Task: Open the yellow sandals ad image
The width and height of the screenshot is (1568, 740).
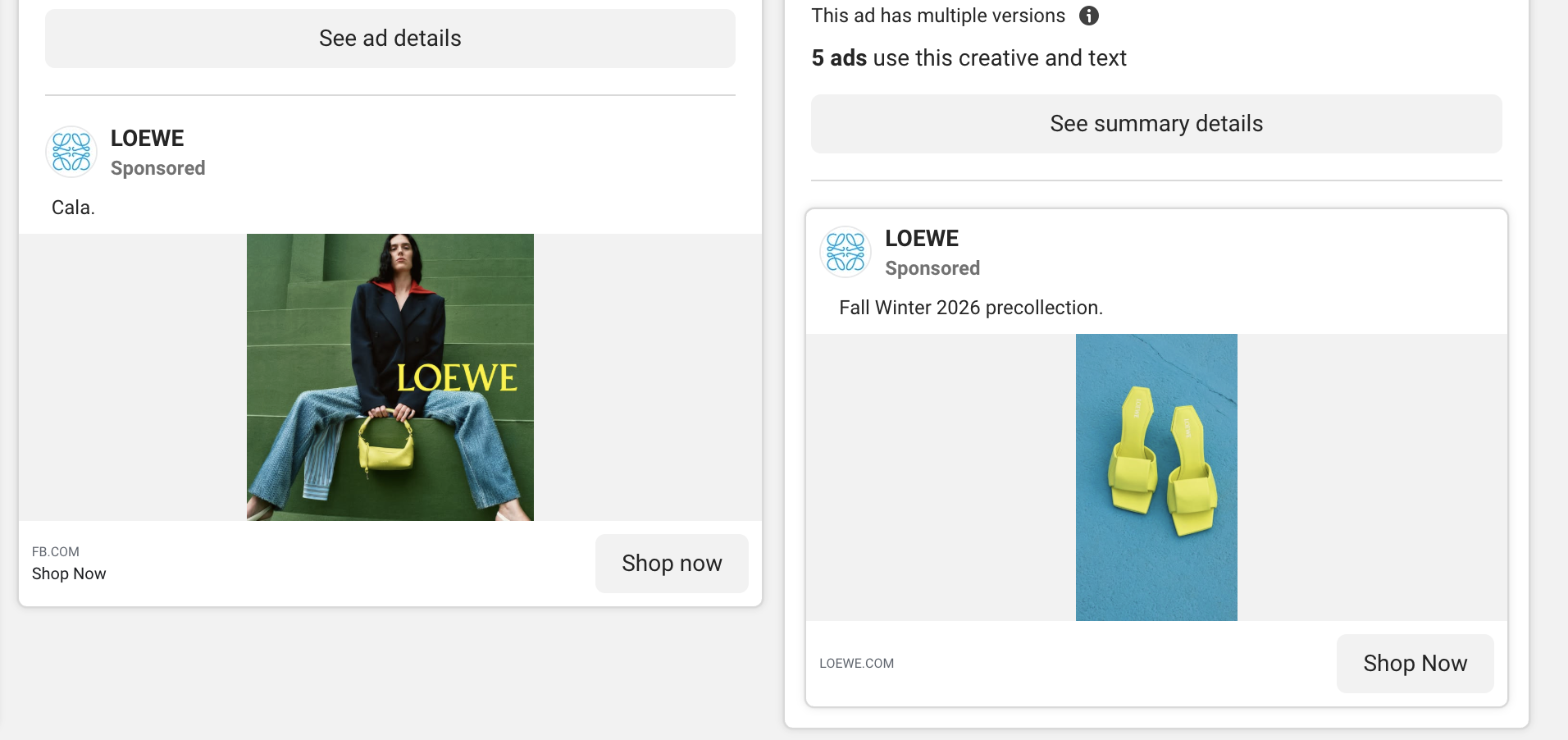Action: [x=1156, y=477]
